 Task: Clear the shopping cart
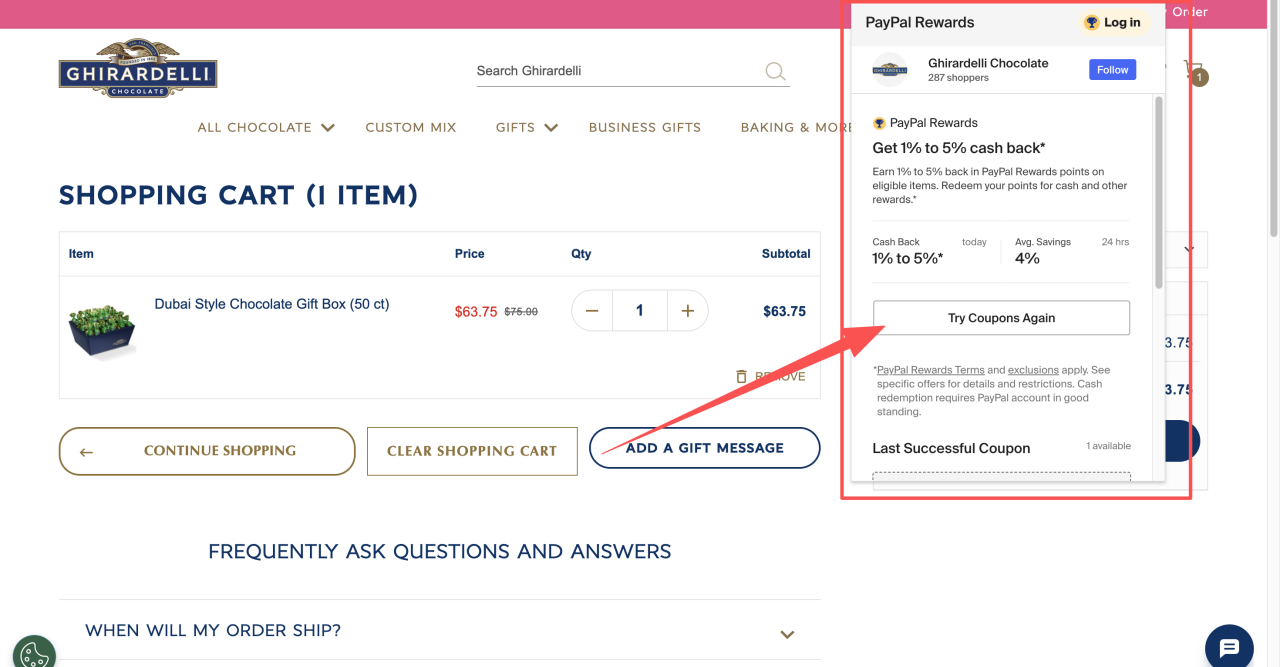pos(472,451)
